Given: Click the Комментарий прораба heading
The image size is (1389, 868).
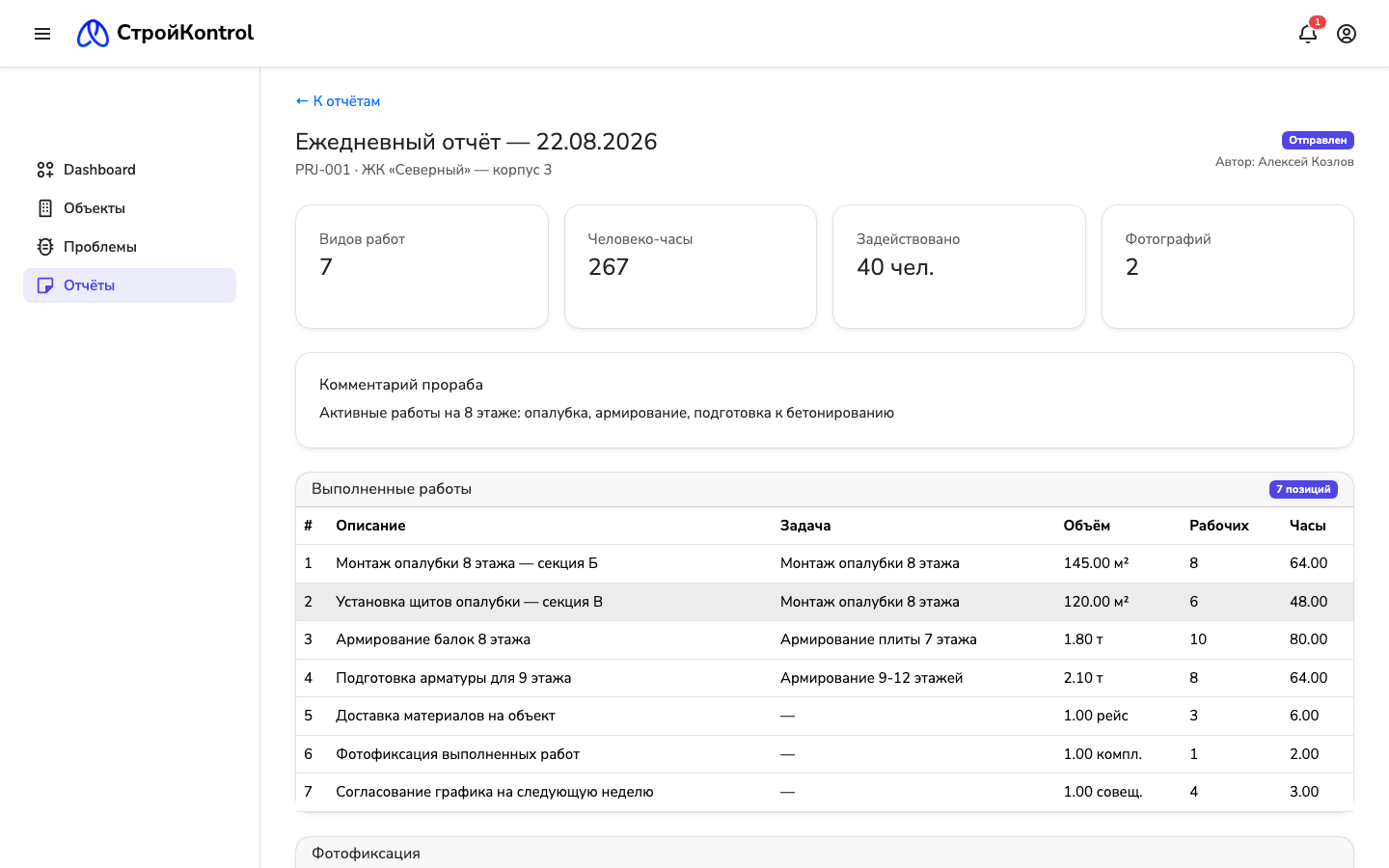Looking at the screenshot, I should tap(401, 385).
